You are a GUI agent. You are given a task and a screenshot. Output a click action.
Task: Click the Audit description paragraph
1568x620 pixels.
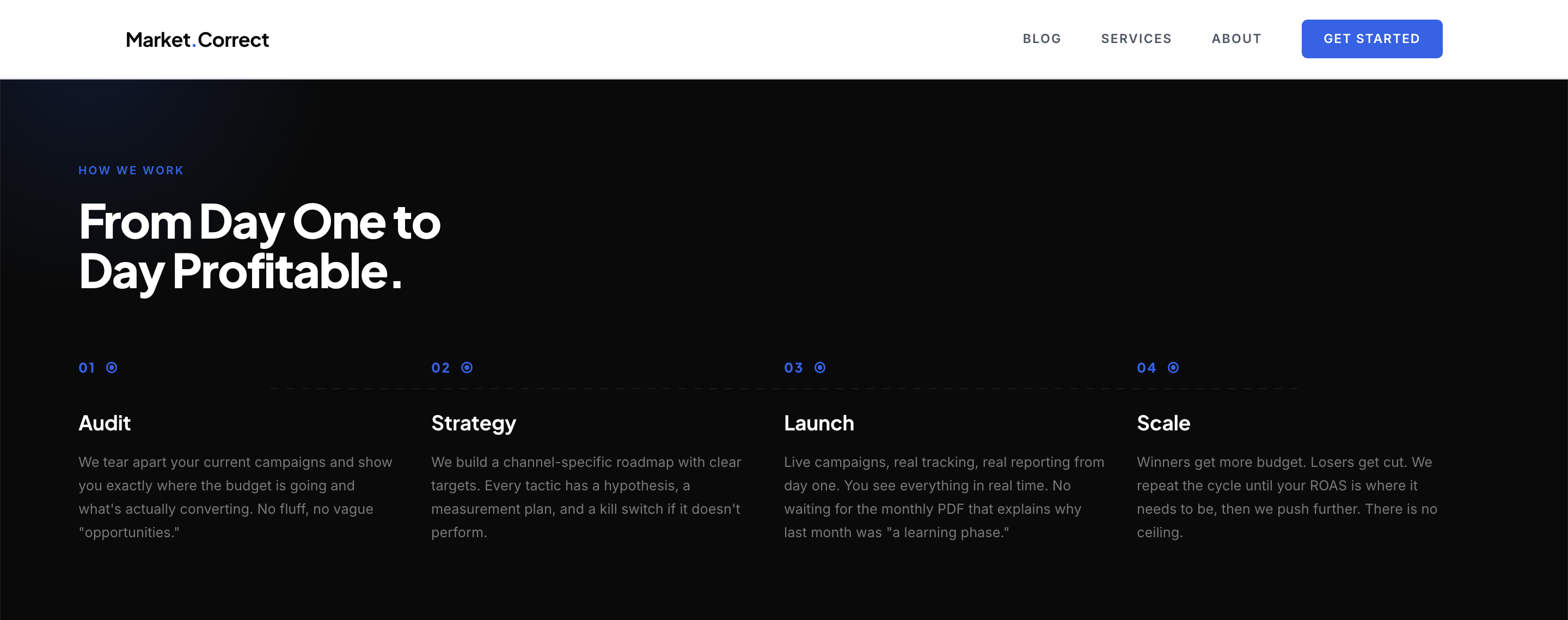[x=236, y=496]
